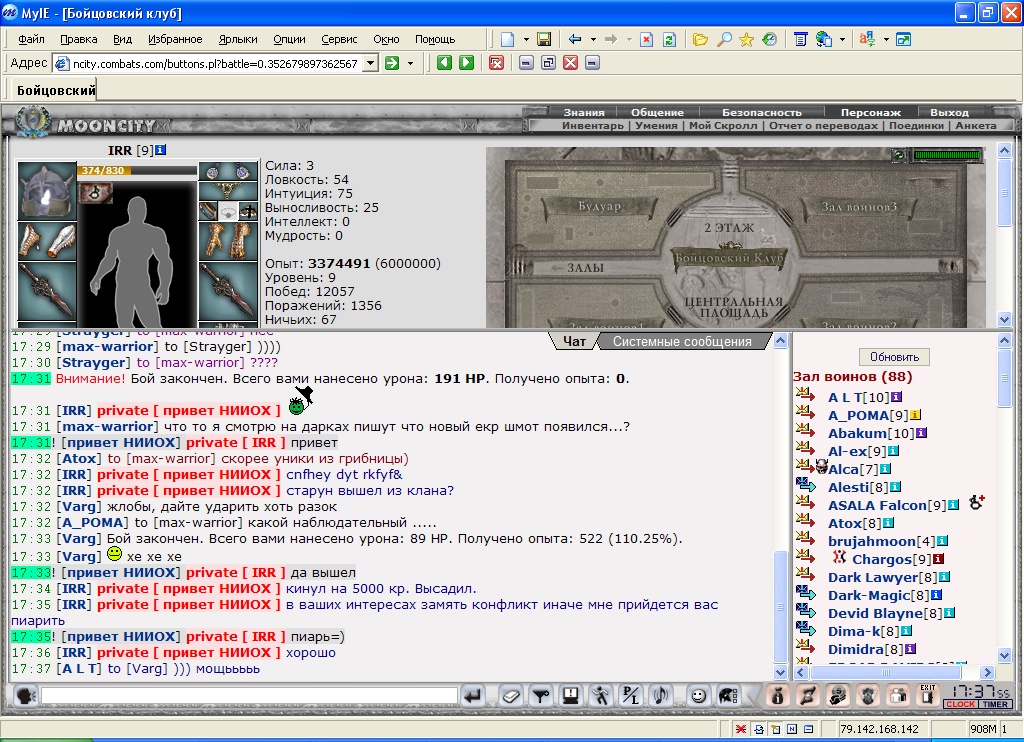Click the EXIT door icon
The image size is (1024, 742).
point(927,695)
